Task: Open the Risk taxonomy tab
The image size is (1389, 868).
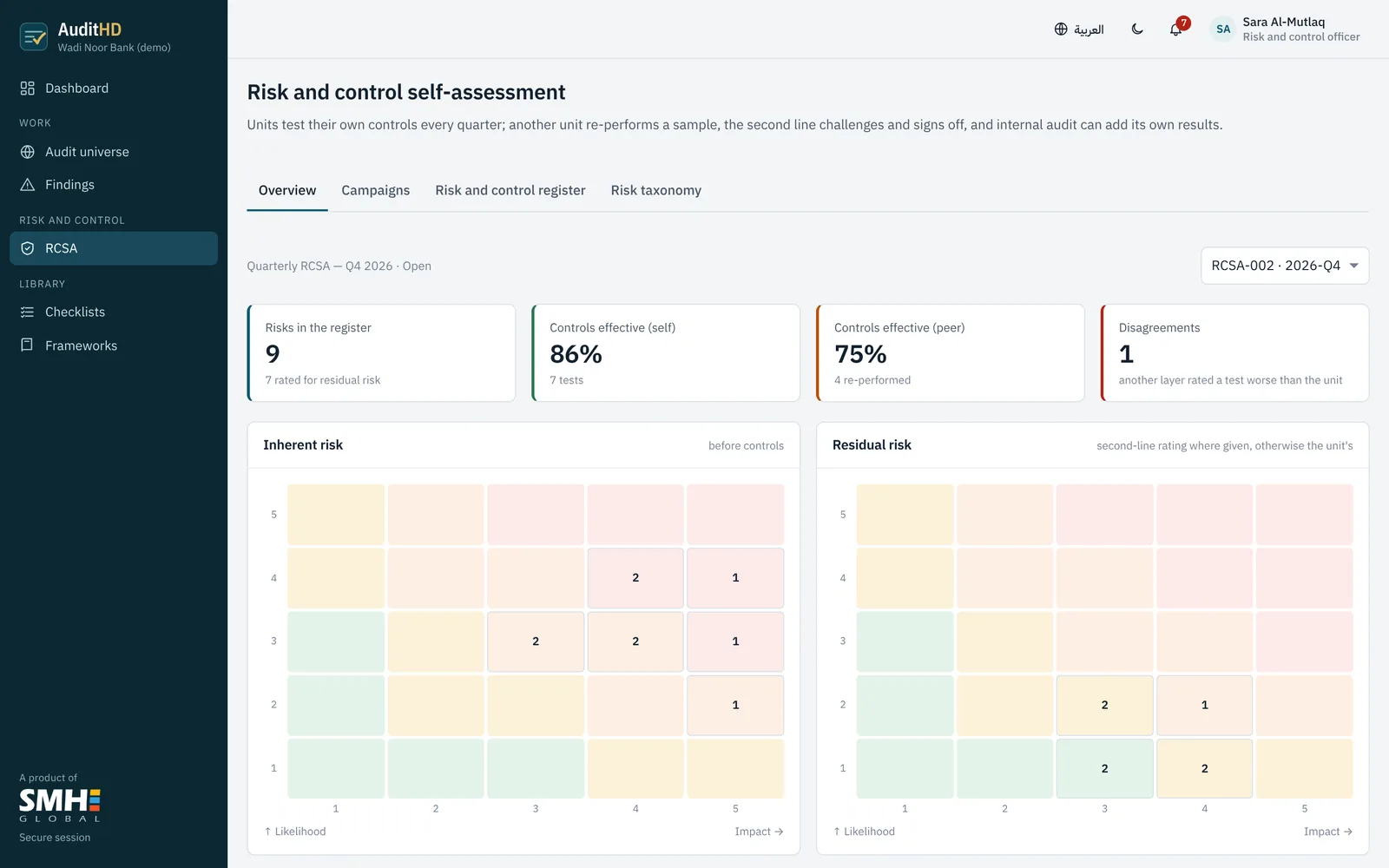Action: [656, 190]
